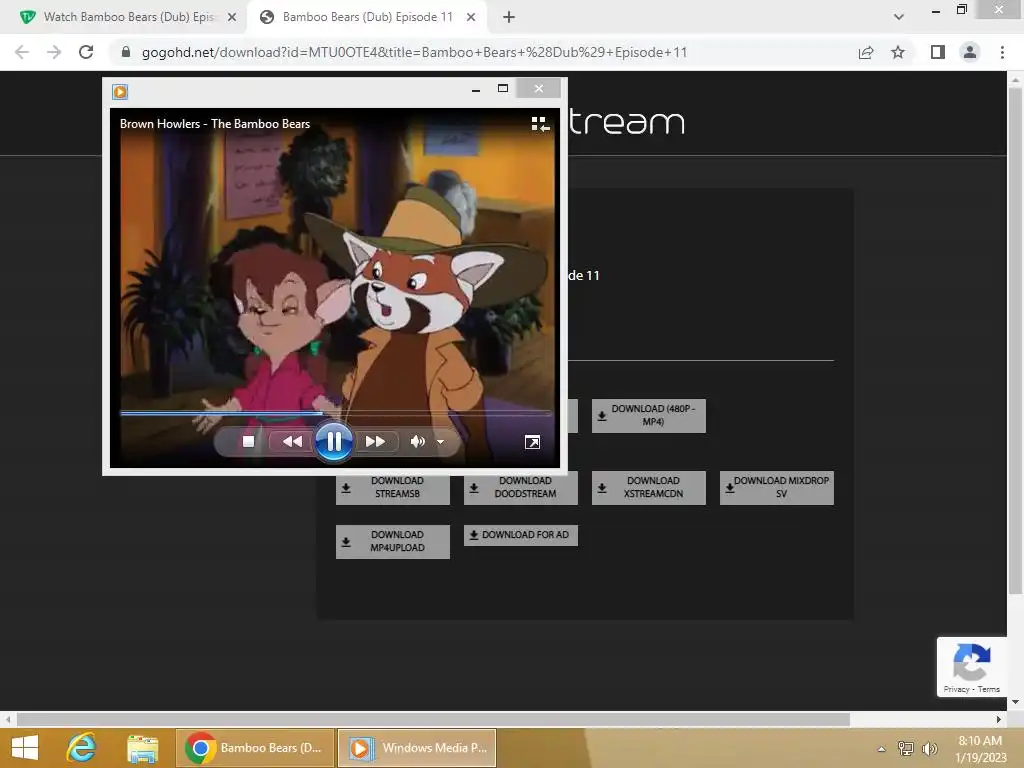The width and height of the screenshot is (1024, 768).
Task: Switch to Chrome Bamboo Bears taskbar item
Action: pyautogui.click(x=255, y=748)
